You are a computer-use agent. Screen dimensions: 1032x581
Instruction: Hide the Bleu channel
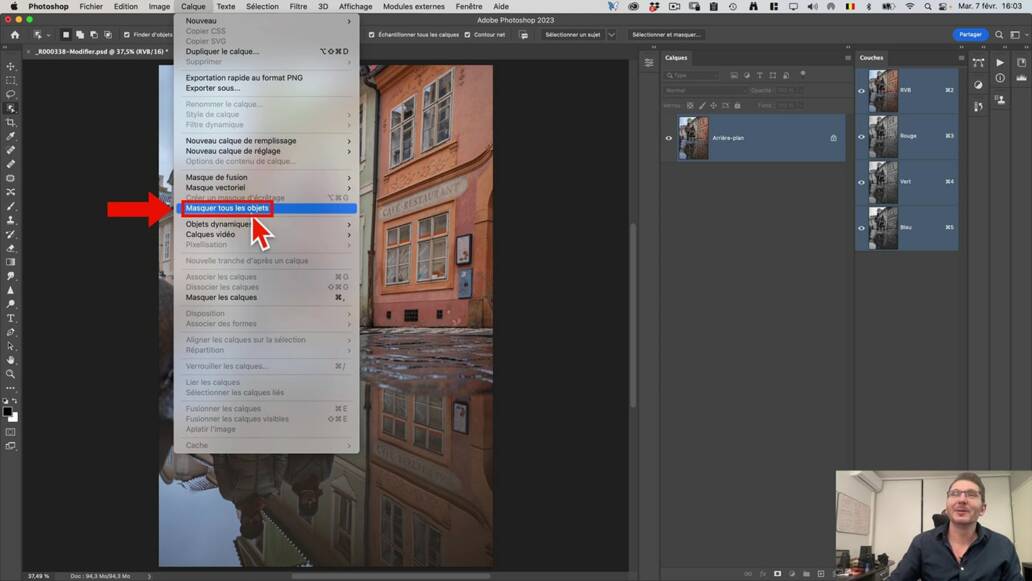[859, 228]
